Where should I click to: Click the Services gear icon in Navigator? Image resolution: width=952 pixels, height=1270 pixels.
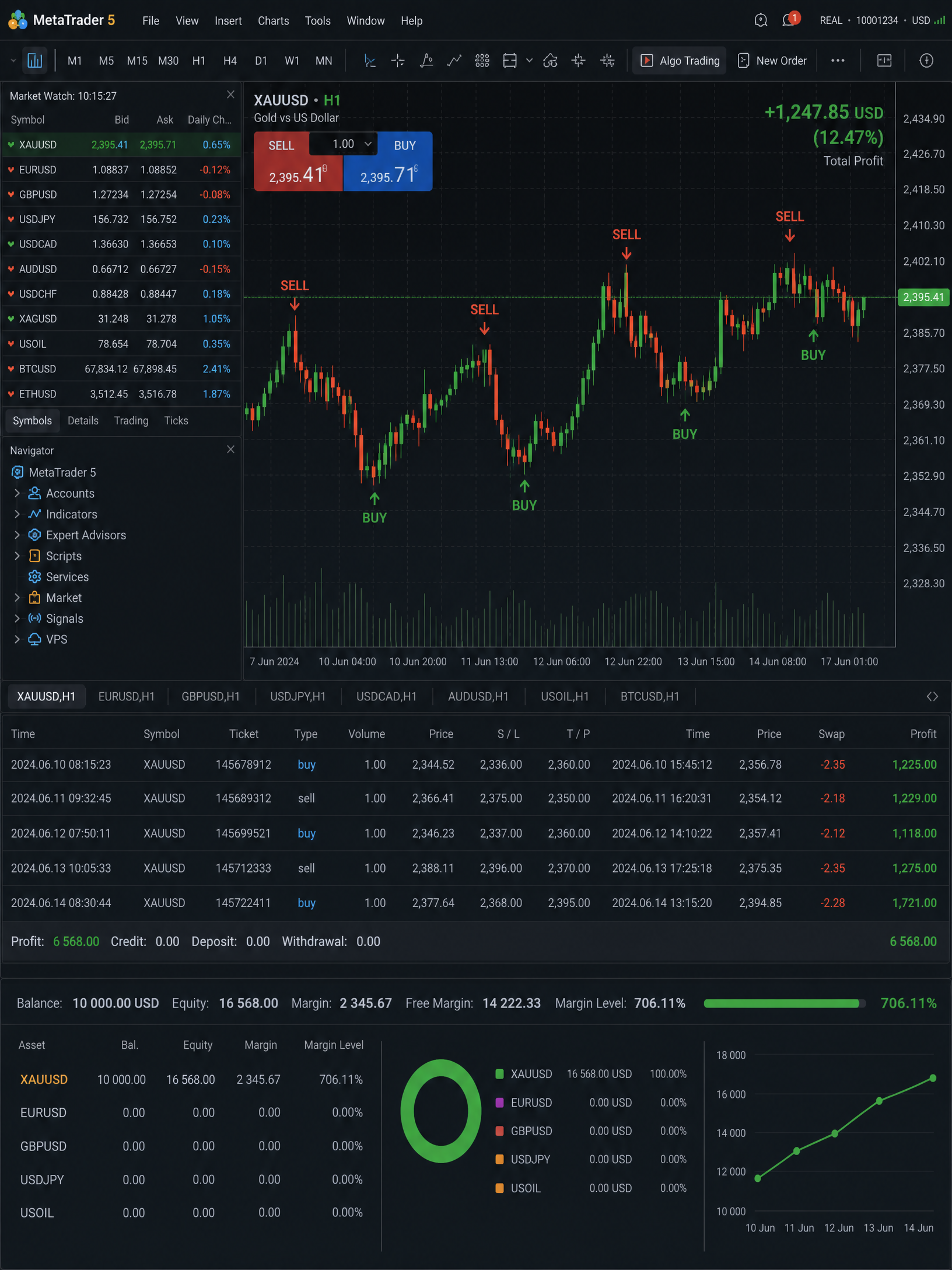[x=34, y=577]
